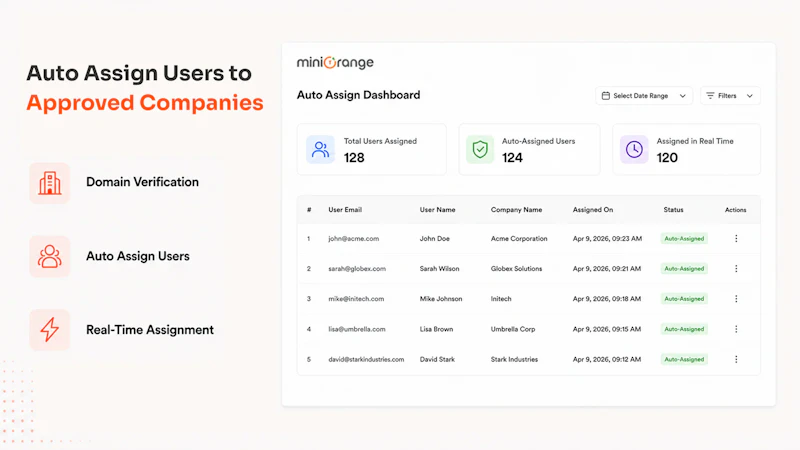Click the Apr 9, 2026, 09:18 AM timestamp

(x=607, y=298)
